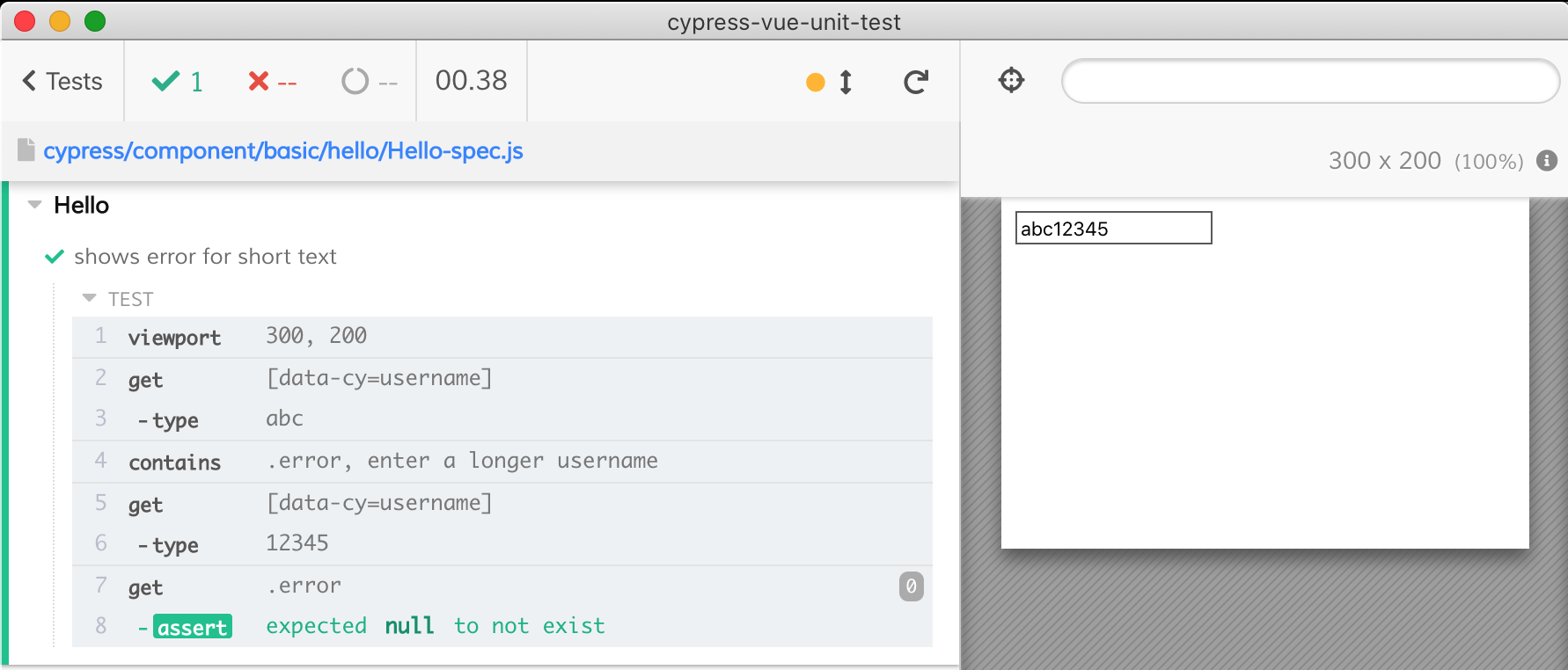Viewport: 1568px width, 670px height.
Task: Open the selector playground crosshair icon
Action: pos(1012,80)
